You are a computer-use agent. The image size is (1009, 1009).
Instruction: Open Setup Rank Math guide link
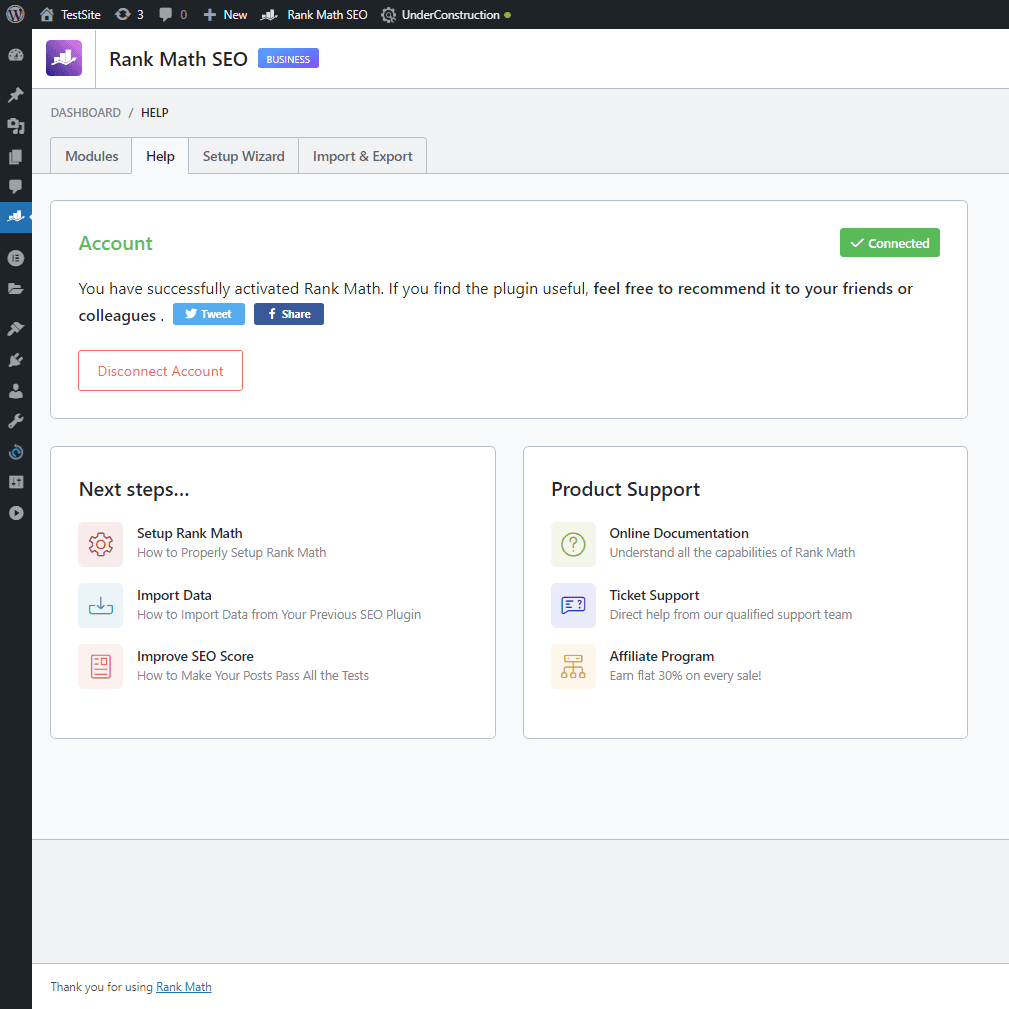click(190, 533)
